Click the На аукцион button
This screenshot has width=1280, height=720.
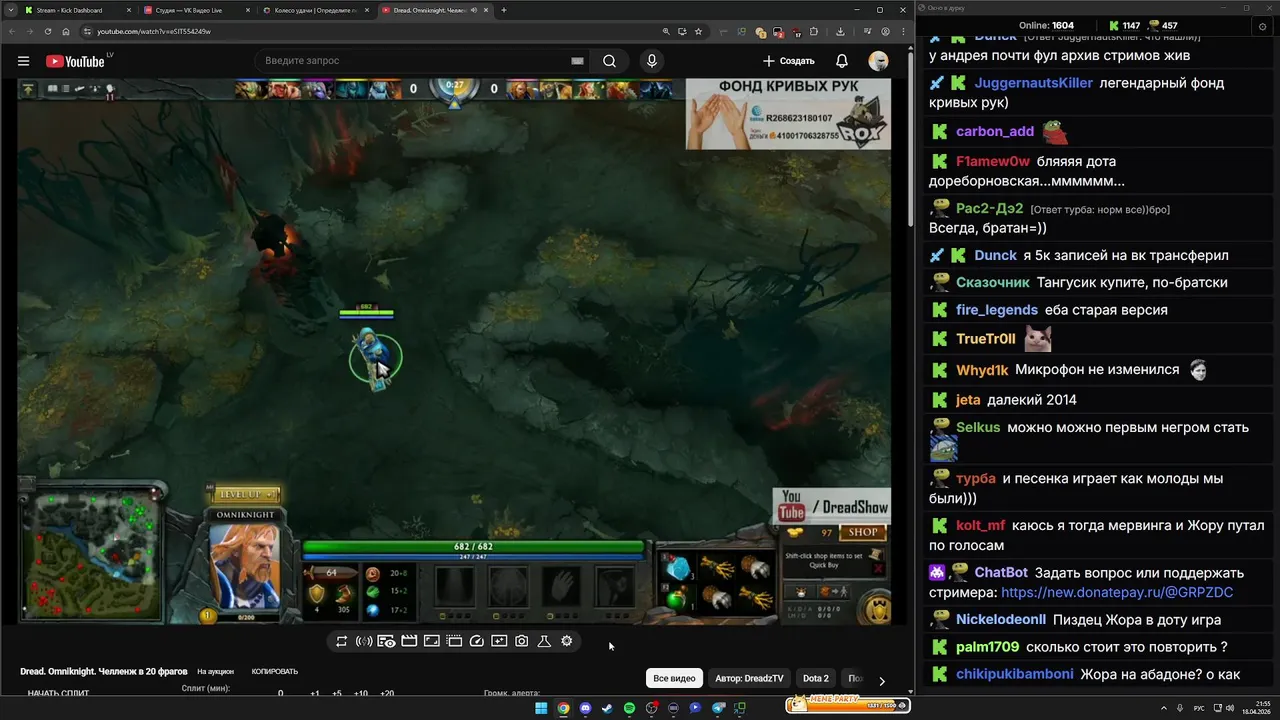215,672
